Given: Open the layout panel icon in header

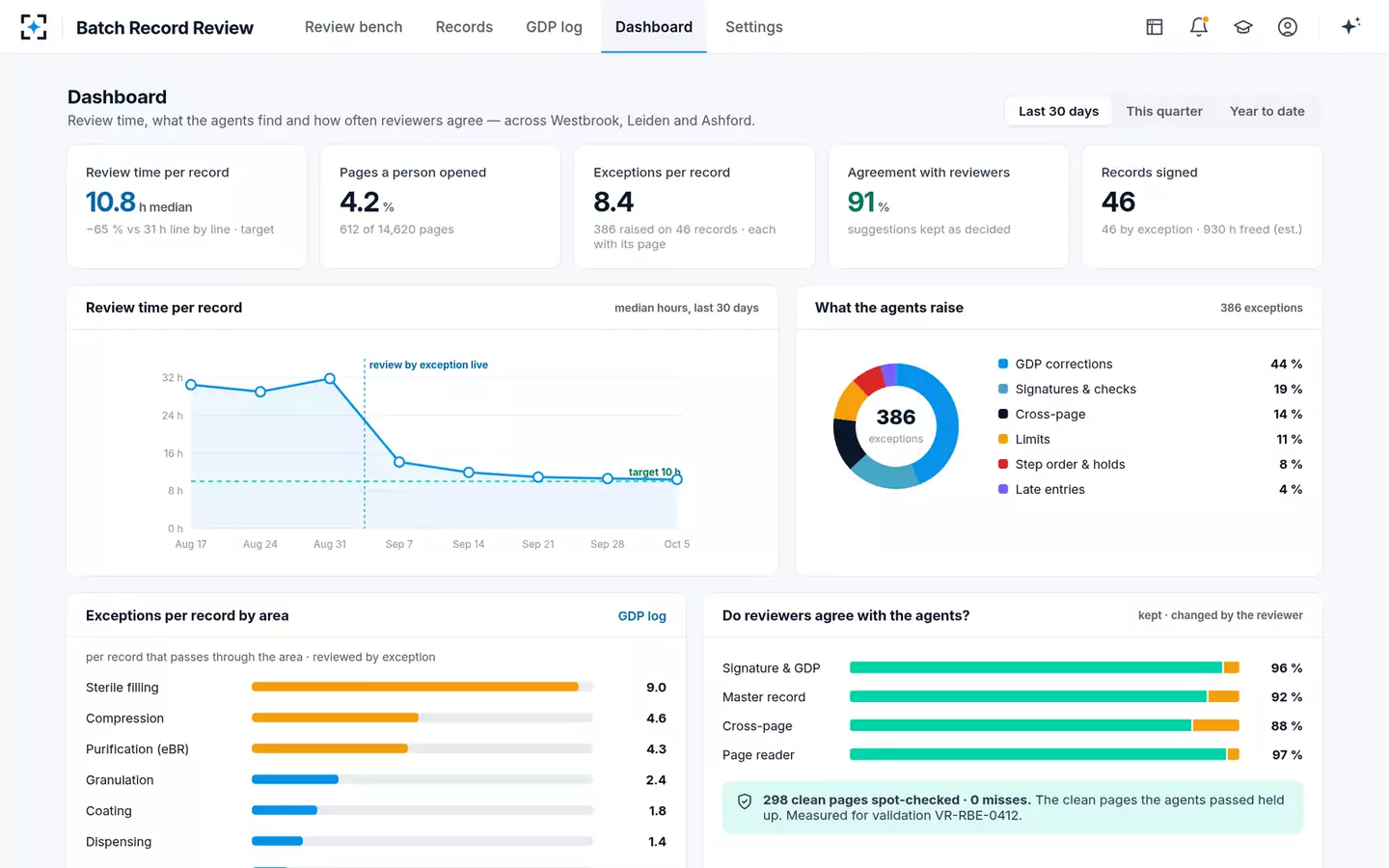Looking at the screenshot, I should pos(1155,27).
